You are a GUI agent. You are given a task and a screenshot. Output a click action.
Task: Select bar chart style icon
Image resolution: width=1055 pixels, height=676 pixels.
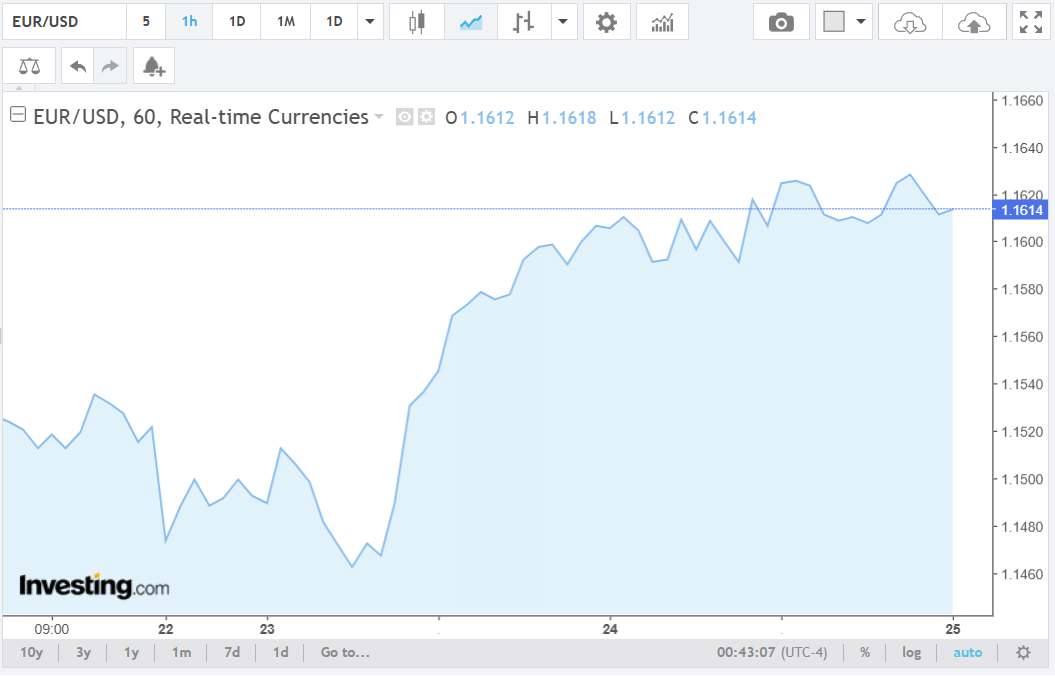tap(523, 22)
